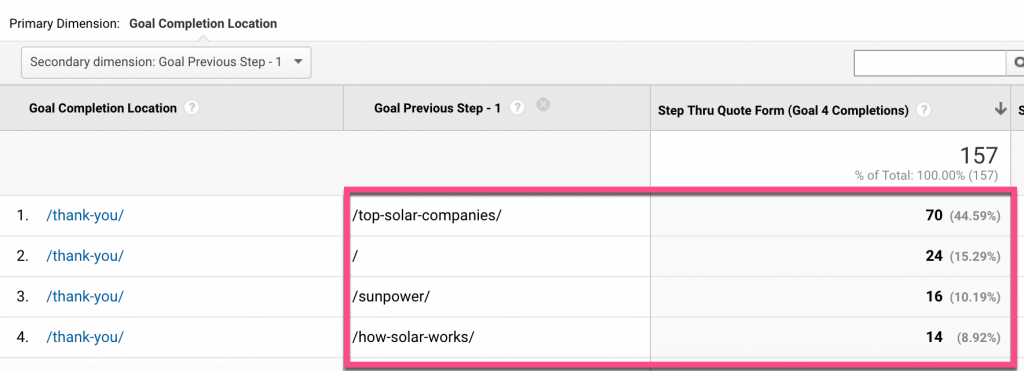Open Secondary dimension dropdown

click(x=166, y=62)
